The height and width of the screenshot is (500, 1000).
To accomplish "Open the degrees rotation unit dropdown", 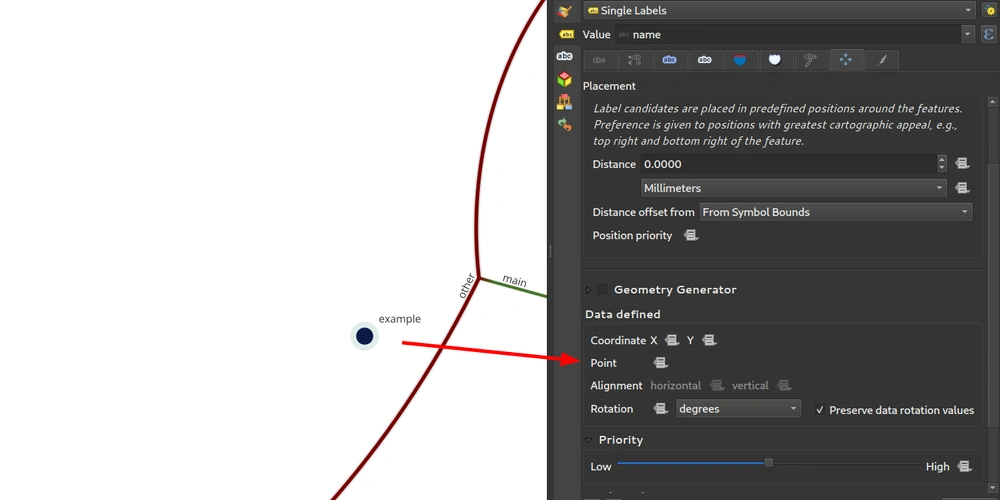I will (x=739, y=409).
